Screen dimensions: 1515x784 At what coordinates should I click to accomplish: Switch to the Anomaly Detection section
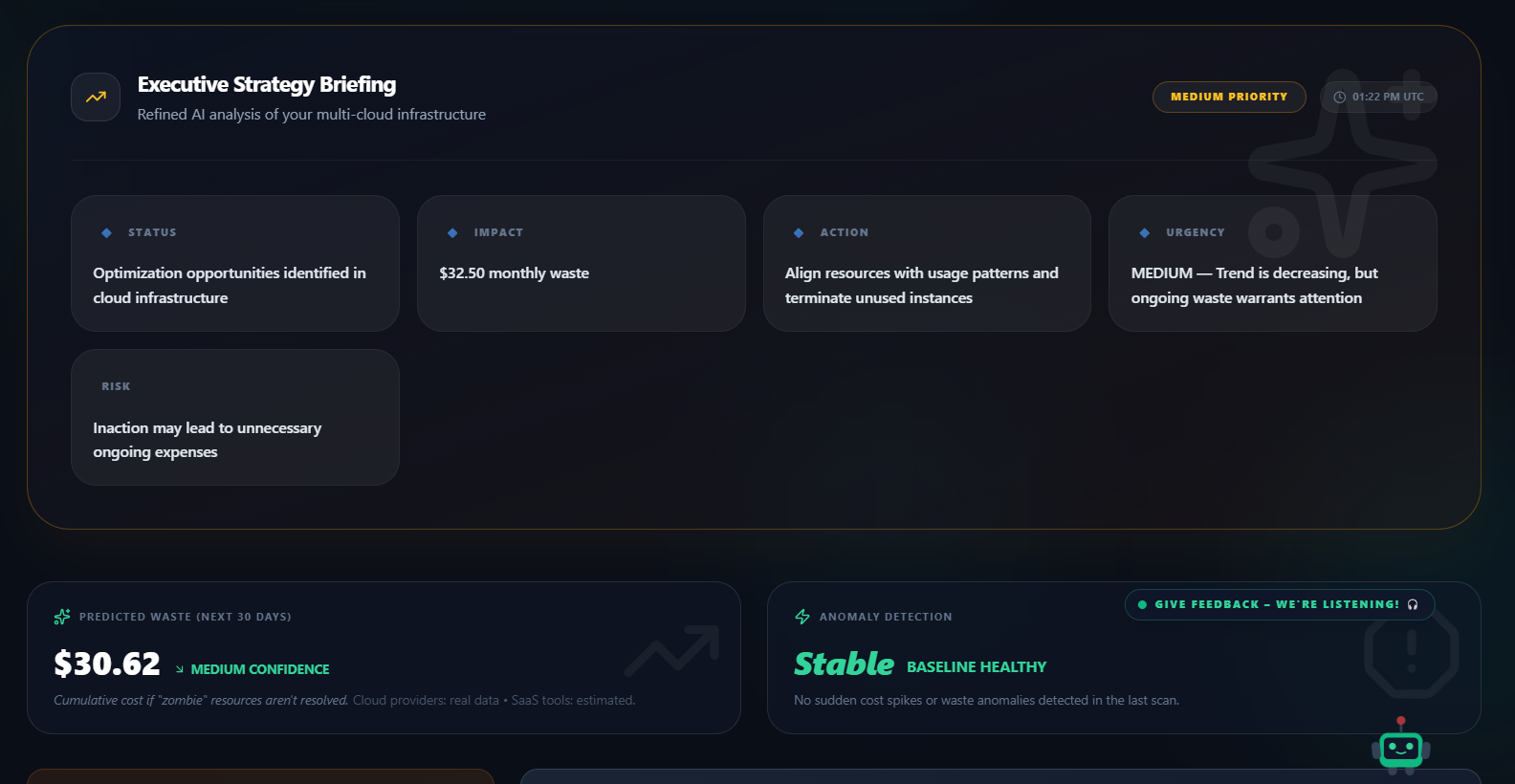(x=886, y=617)
